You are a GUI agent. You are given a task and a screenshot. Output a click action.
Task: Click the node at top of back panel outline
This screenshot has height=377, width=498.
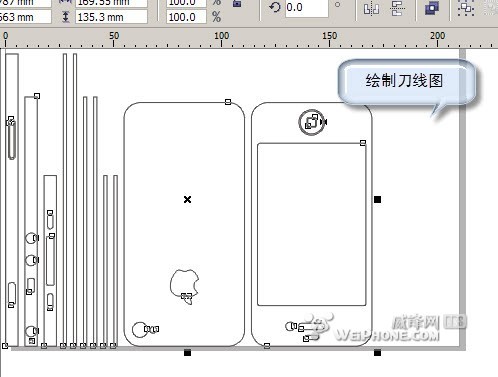coord(228,102)
